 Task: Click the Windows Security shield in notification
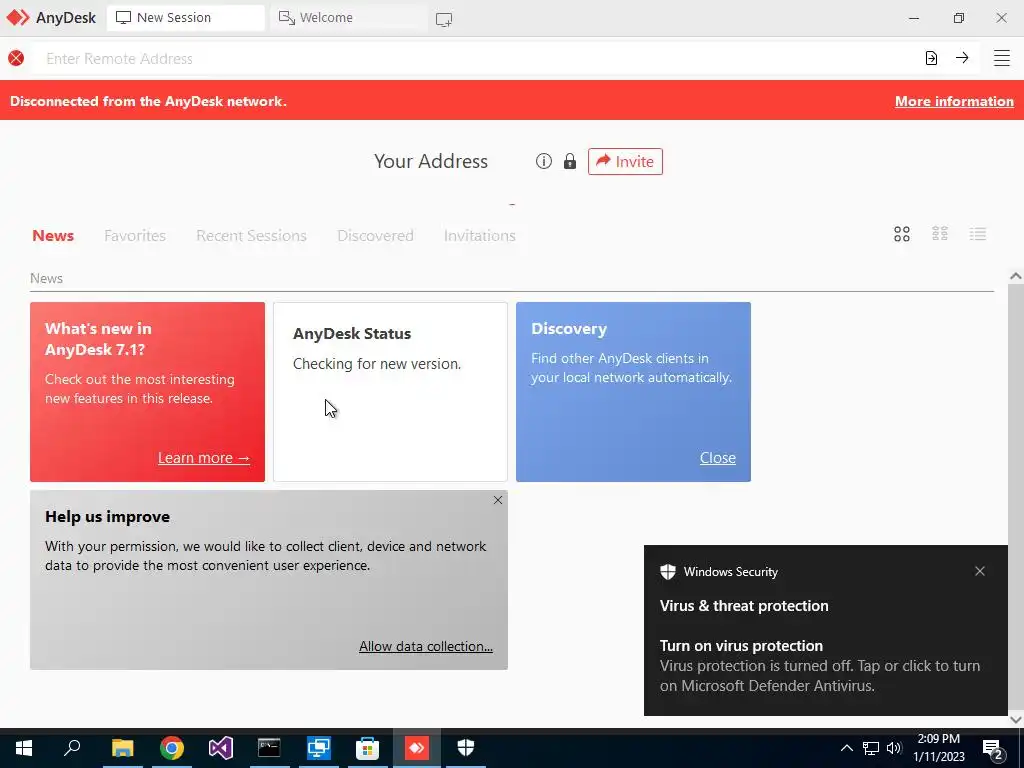667,572
